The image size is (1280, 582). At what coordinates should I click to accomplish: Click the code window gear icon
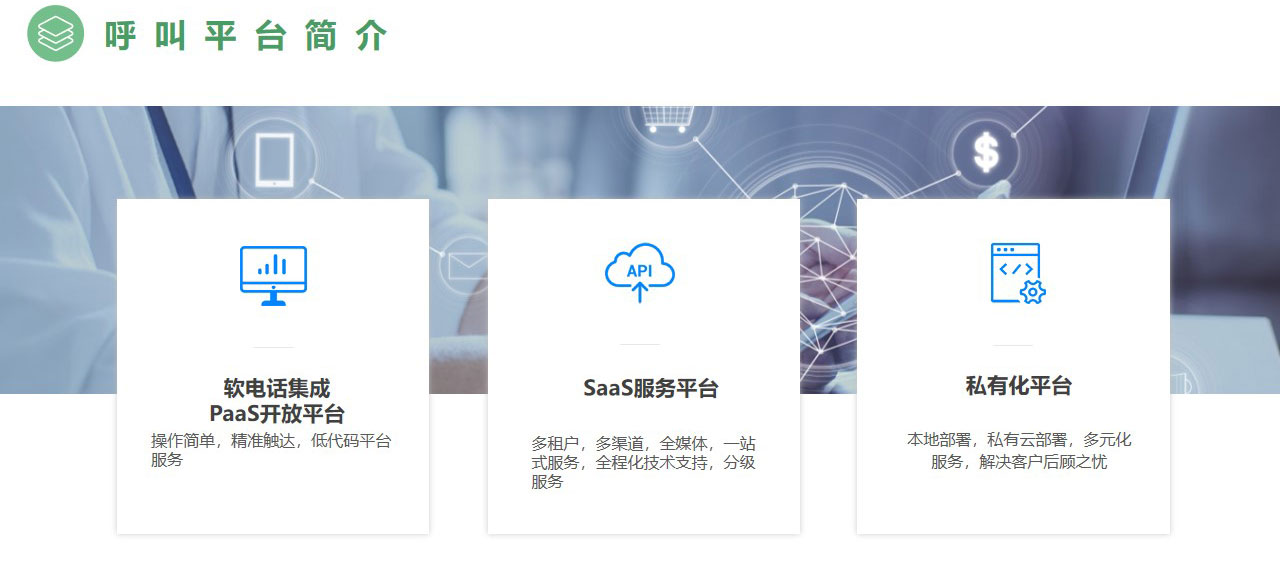pos(1016,273)
